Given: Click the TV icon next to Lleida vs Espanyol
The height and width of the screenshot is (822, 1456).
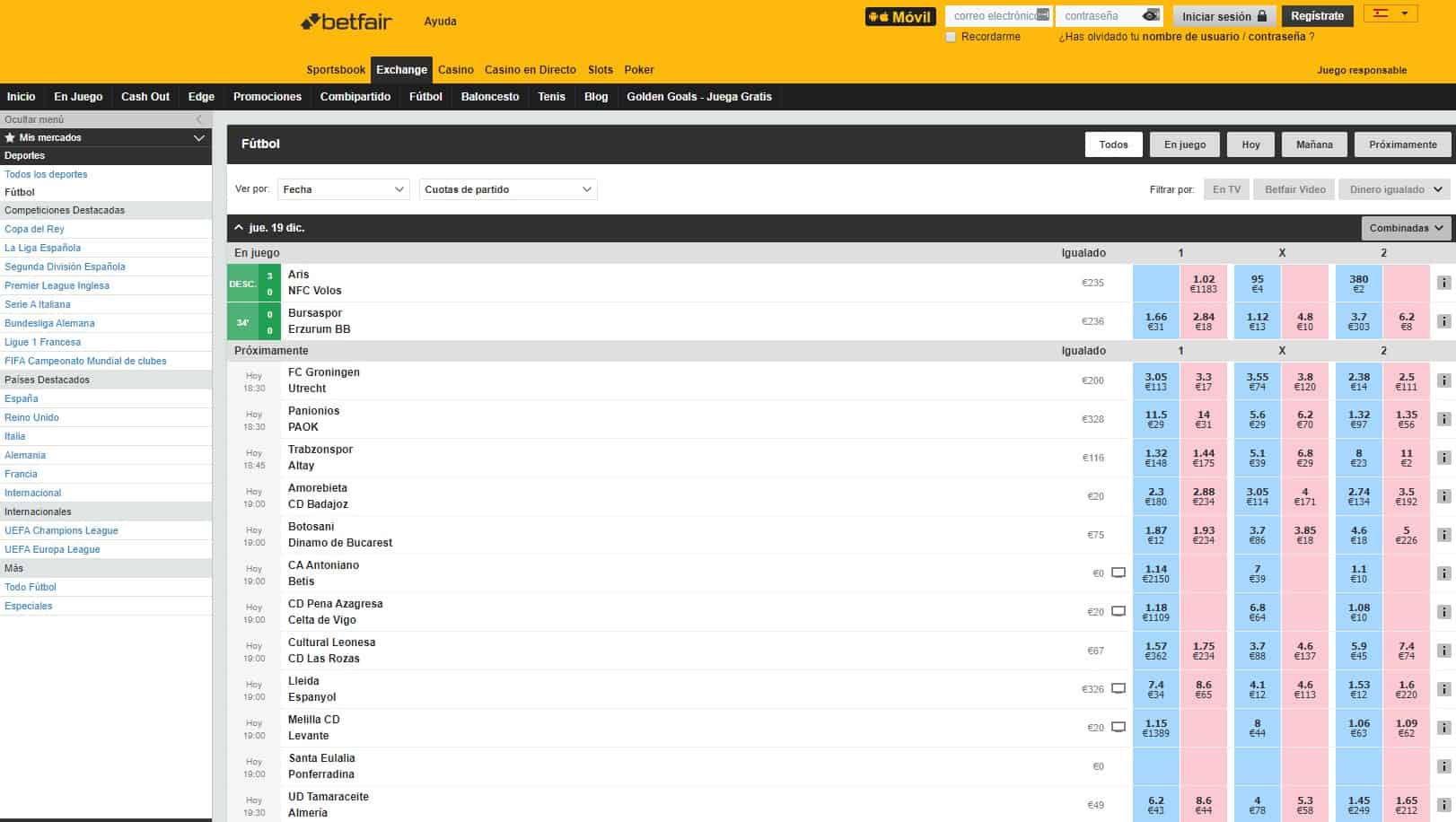Looking at the screenshot, I should coord(1118,687).
